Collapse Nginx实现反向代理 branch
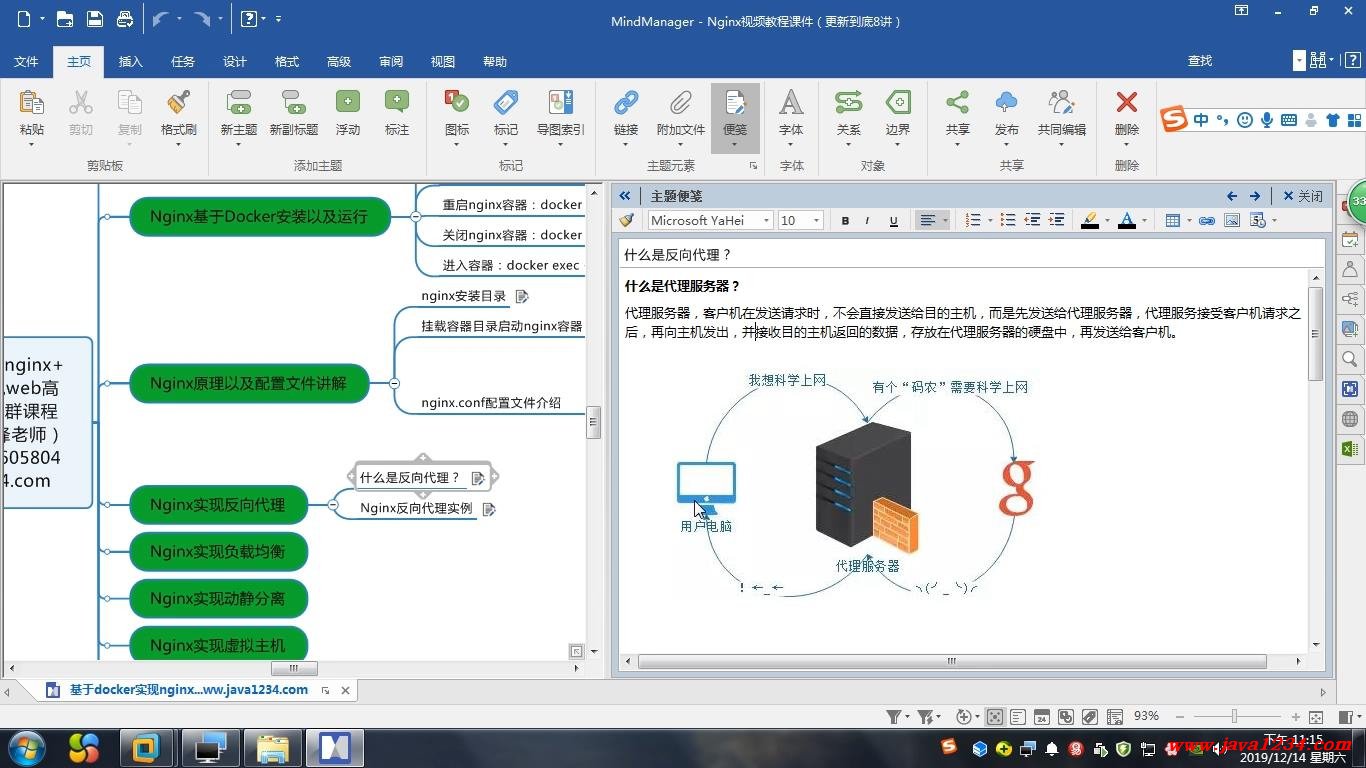The image size is (1366, 768). coord(333,505)
